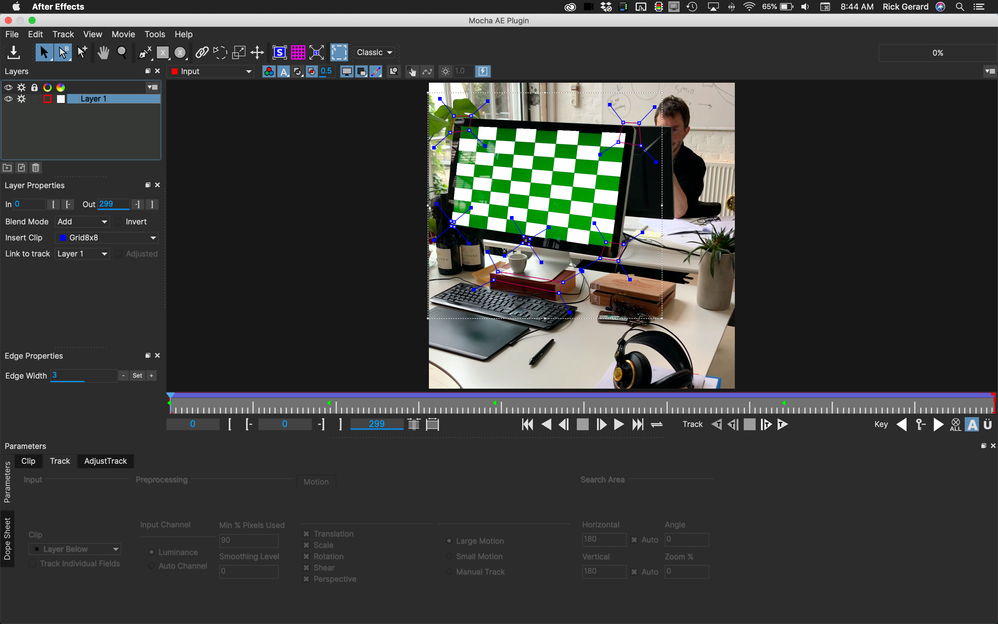Toggle the magenta Show Grid icon
Image resolution: width=998 pixels, height=624 pixels.
click(298, 52)
